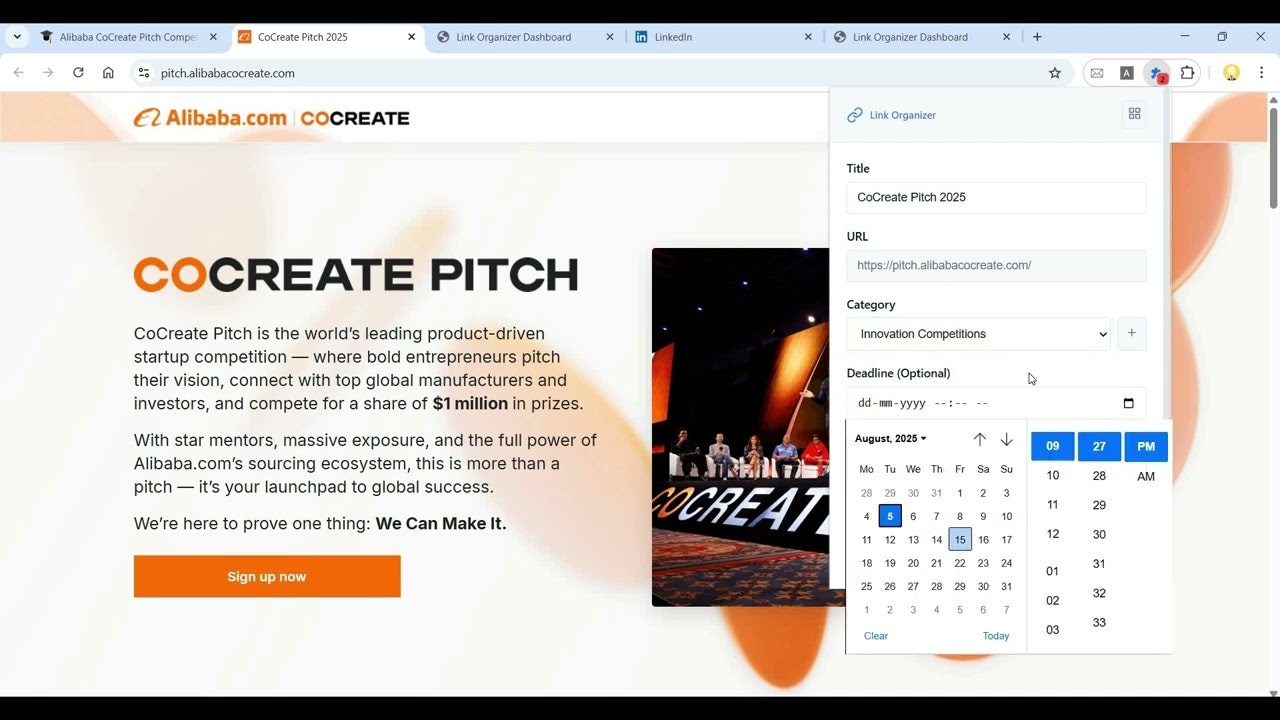Edit the Title field
This screenshot has width=1280, height=720.
coord(996,197)
